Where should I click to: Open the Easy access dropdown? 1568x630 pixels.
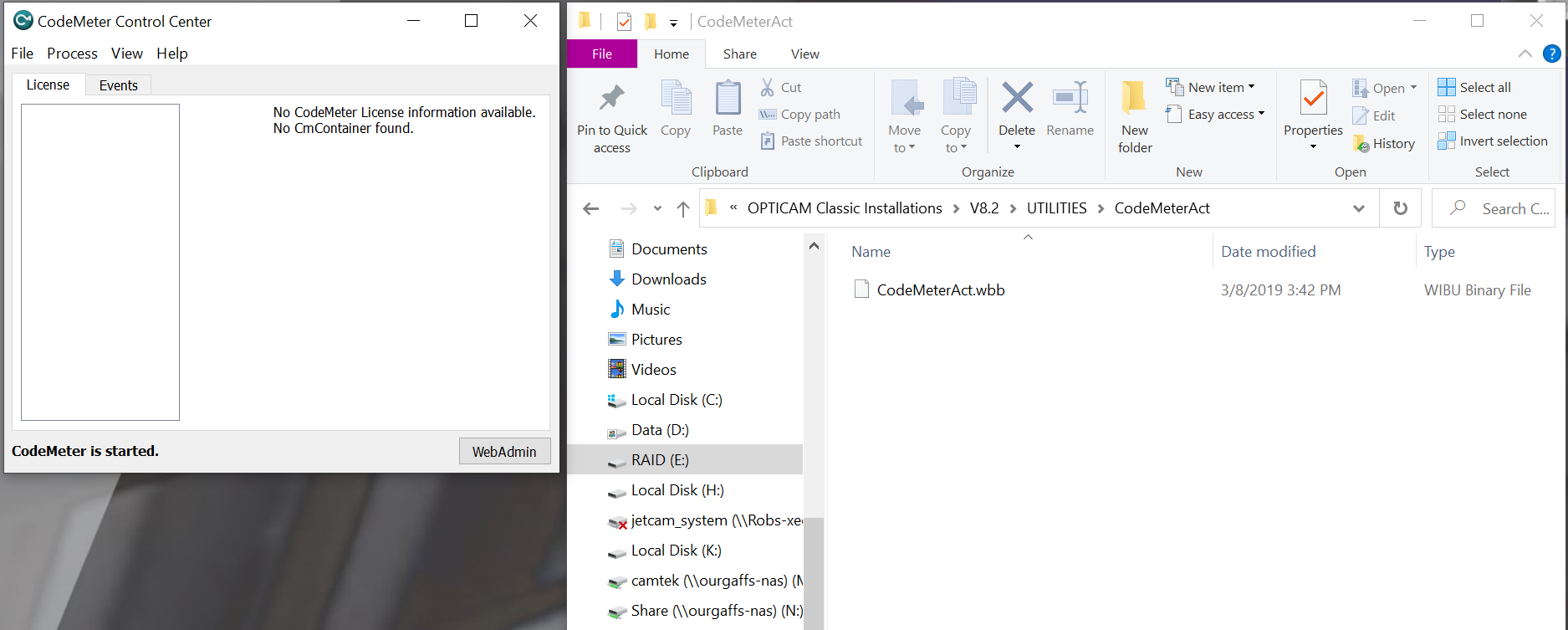coord(1215,114)
